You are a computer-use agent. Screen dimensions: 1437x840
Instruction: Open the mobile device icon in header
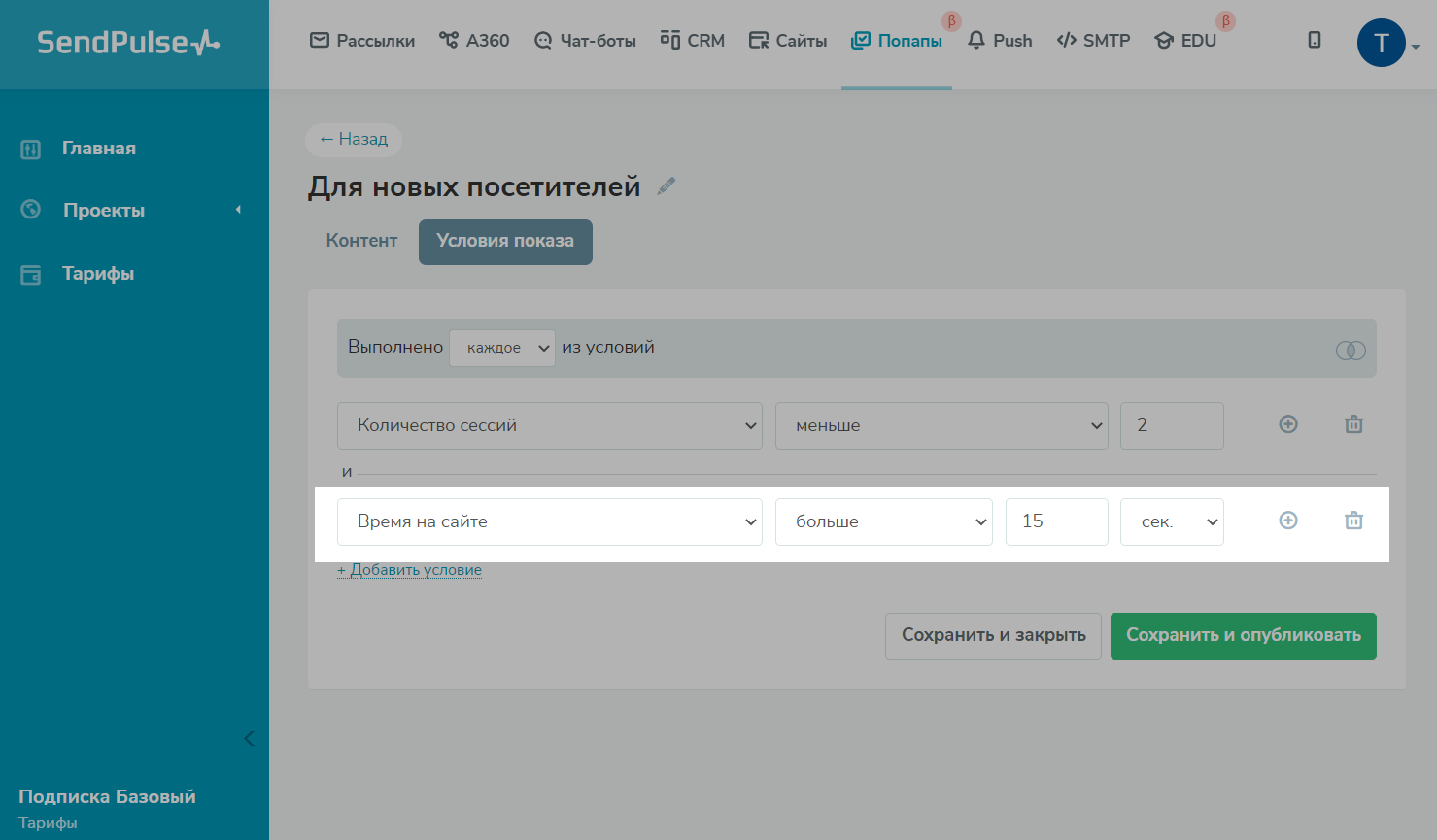[1314, 40]
